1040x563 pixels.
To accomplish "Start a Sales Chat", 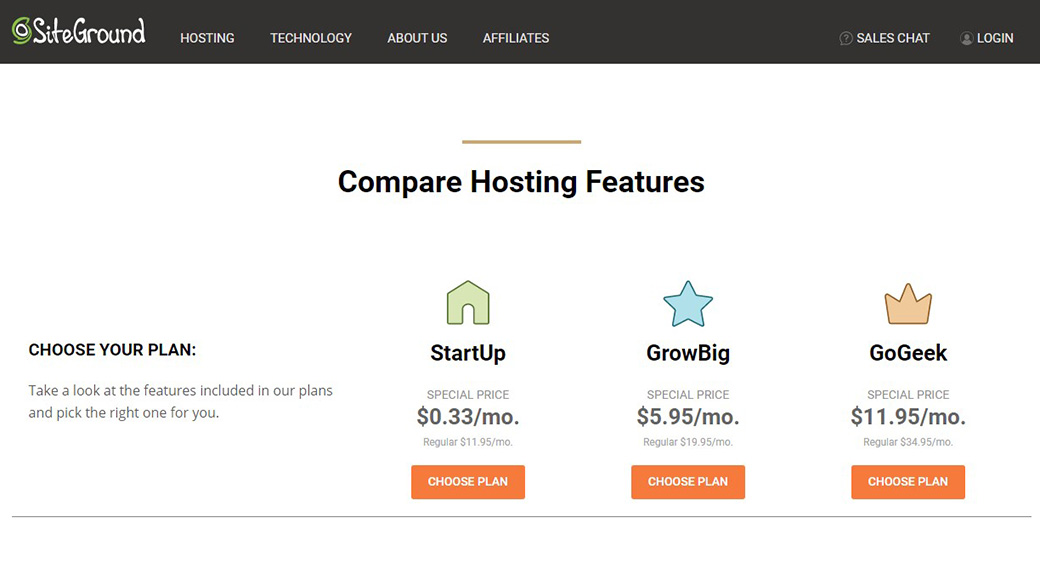I will (x=893, y=38).
